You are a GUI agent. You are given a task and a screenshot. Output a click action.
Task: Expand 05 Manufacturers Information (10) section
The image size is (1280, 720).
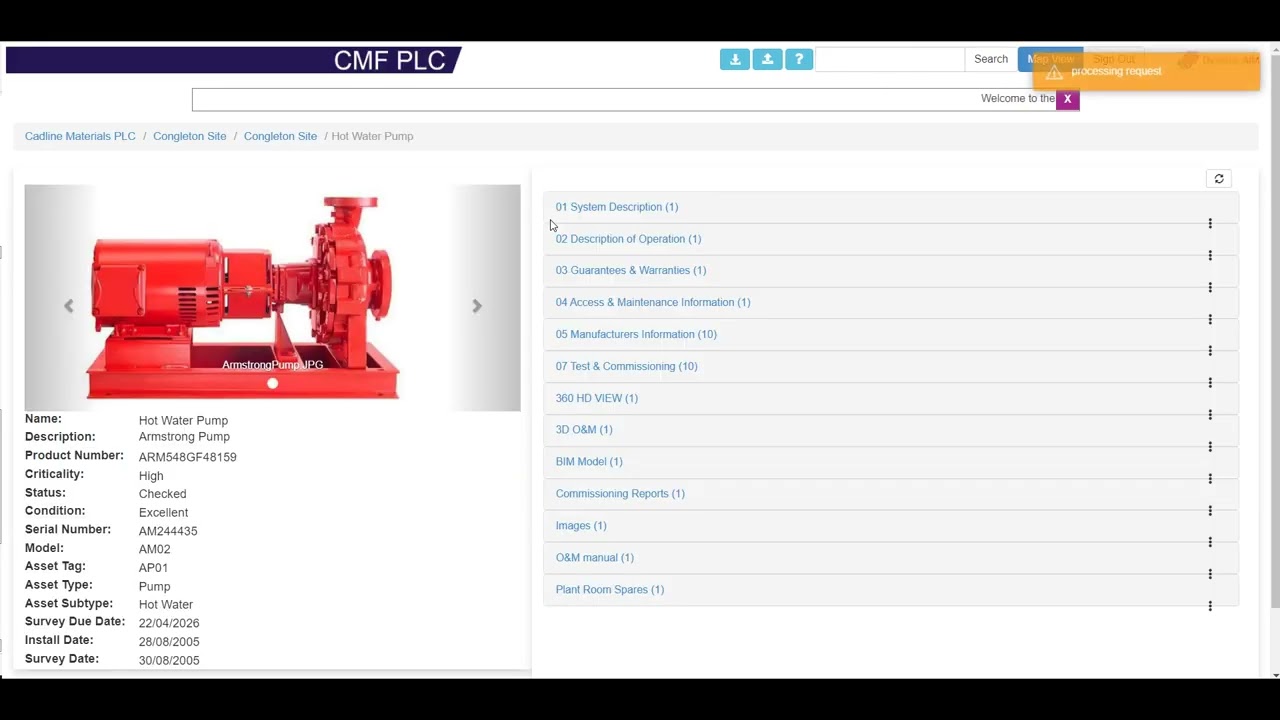(x=636, y=334)
